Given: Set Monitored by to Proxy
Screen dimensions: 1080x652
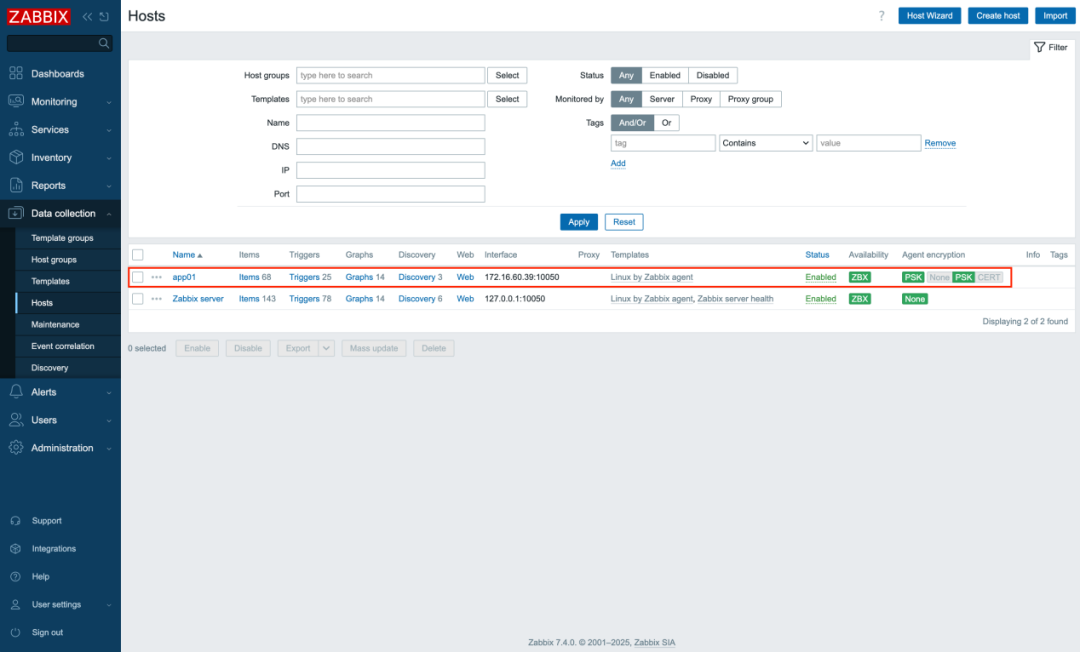Looking at the screenshot, I should click(700, 99).
